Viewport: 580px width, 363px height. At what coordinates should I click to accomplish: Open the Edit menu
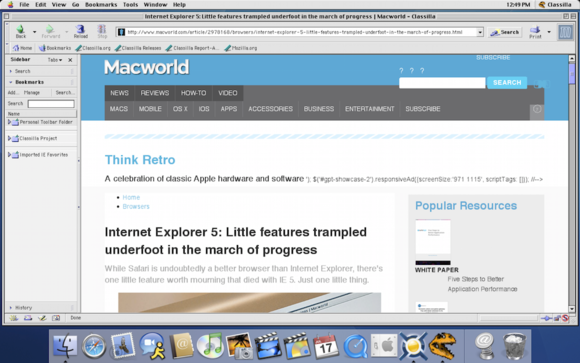41,4
